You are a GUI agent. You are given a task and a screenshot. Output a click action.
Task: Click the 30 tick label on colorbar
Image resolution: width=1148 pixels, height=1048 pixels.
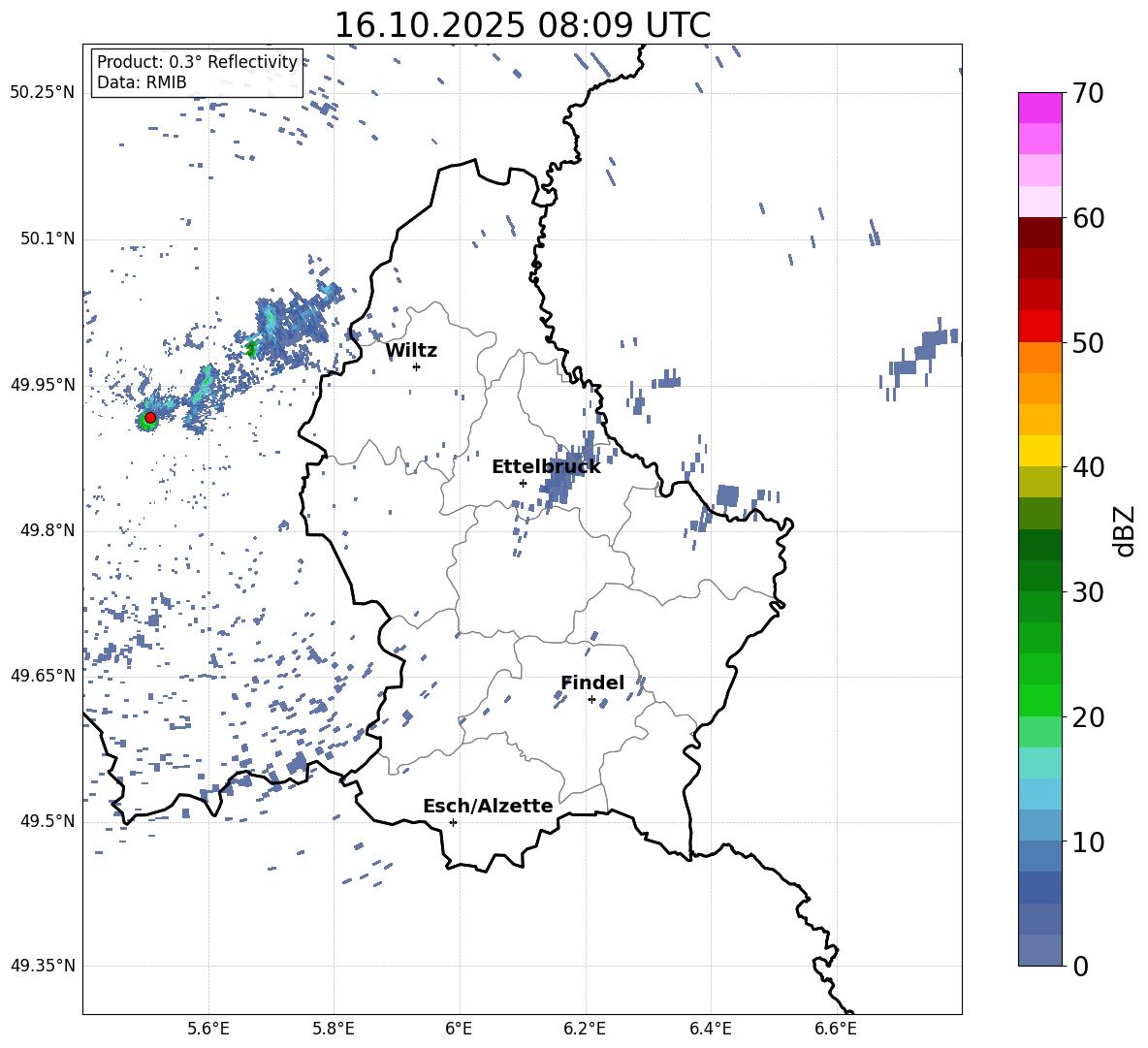pos(1088,592)
